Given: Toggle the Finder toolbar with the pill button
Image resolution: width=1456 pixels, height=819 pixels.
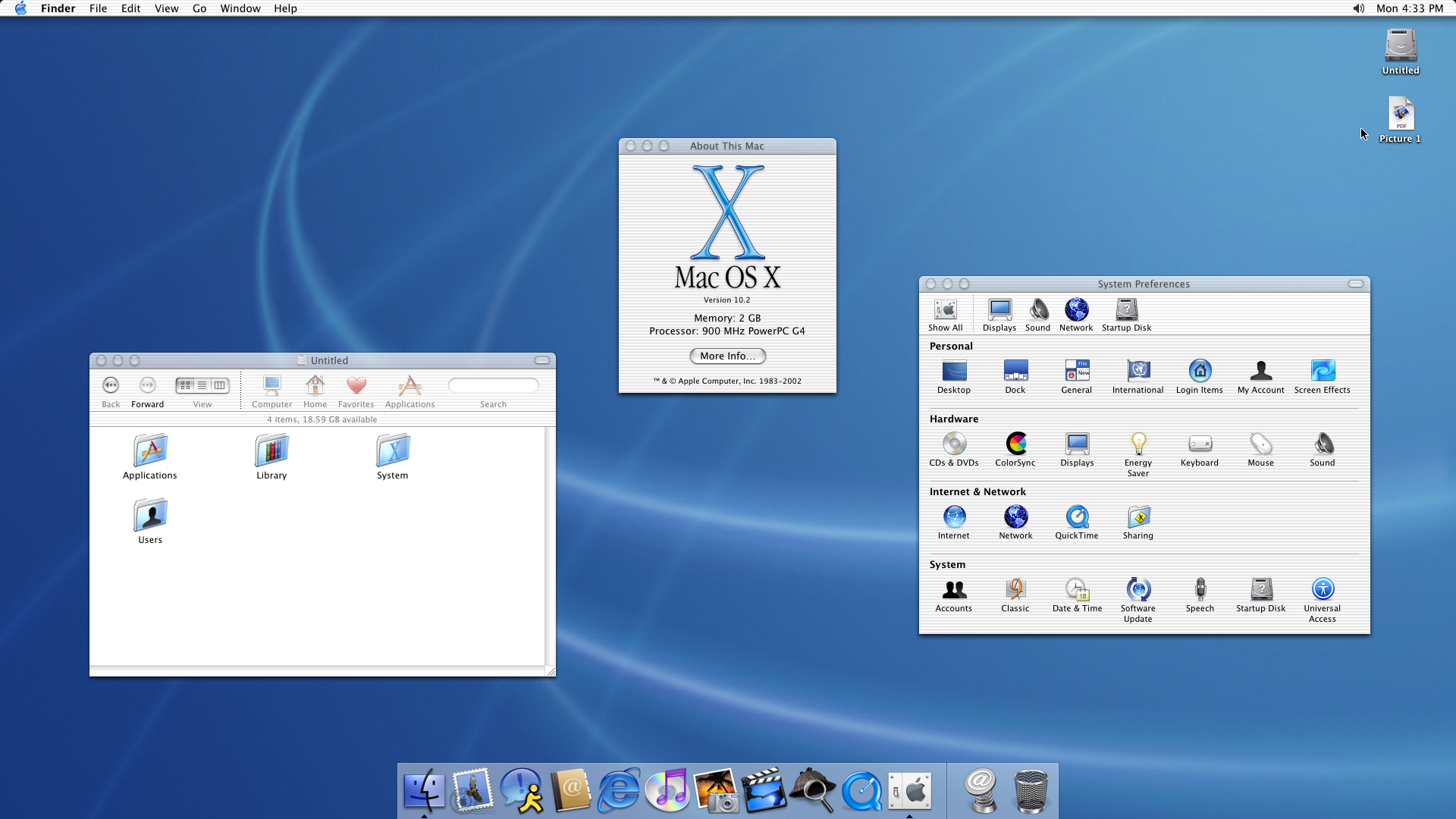Looking at the screenshot, I should click(x=542, y=360).
